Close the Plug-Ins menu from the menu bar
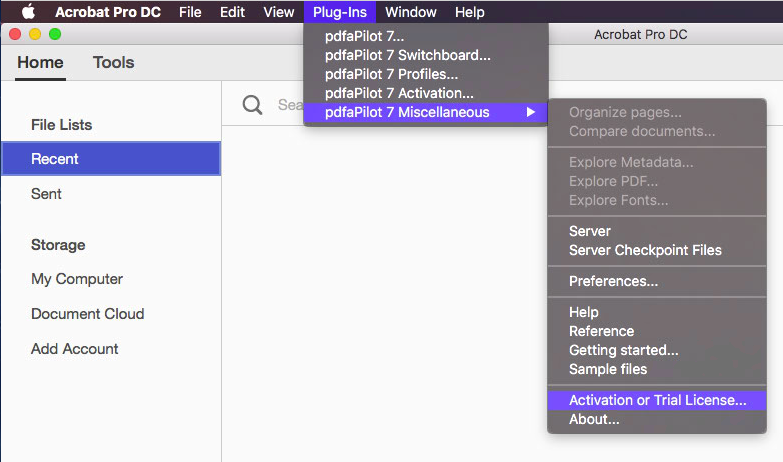 [340, 12]
